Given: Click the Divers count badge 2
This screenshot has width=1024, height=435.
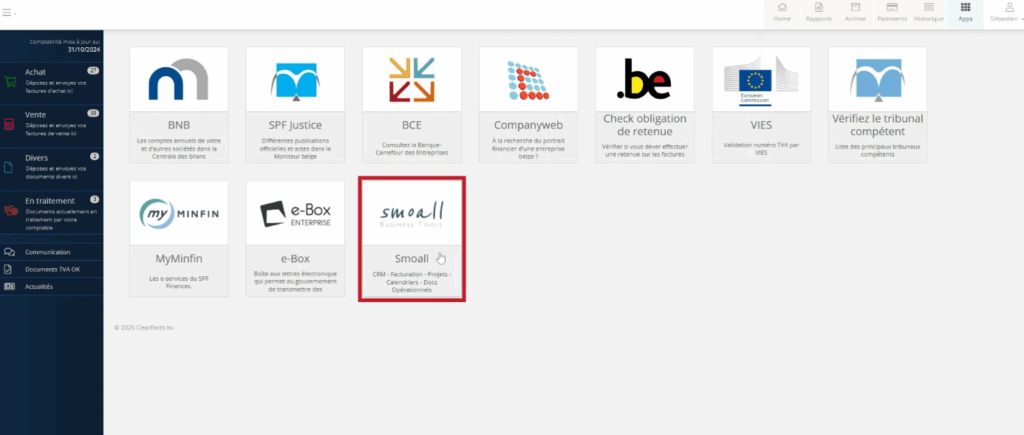Looking at the screenshot, I should click(x=95, y=156).
